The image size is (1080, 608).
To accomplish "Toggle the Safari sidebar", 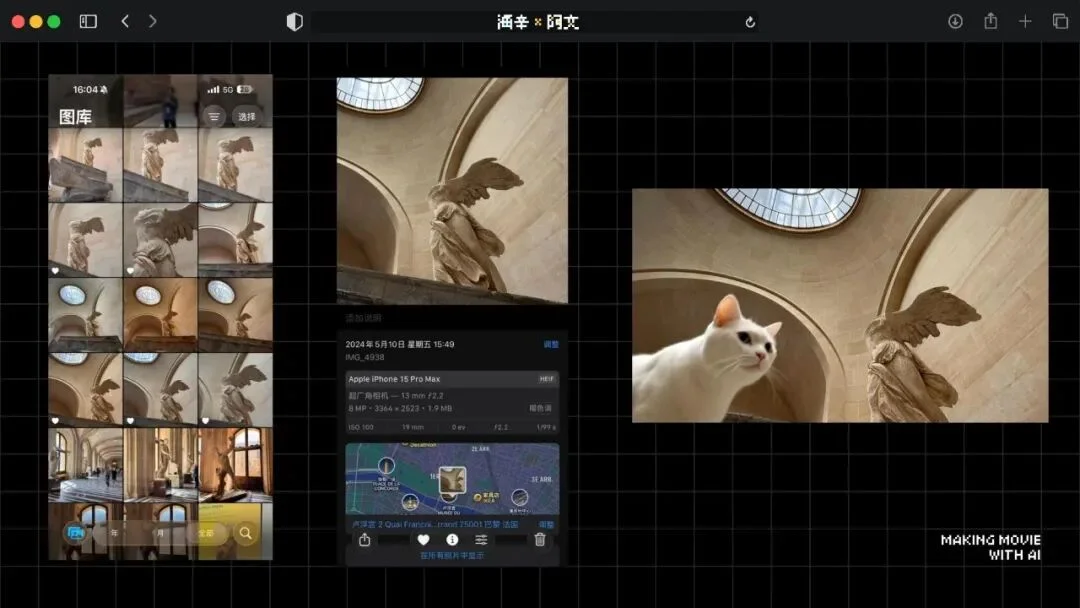I will 88,21.
